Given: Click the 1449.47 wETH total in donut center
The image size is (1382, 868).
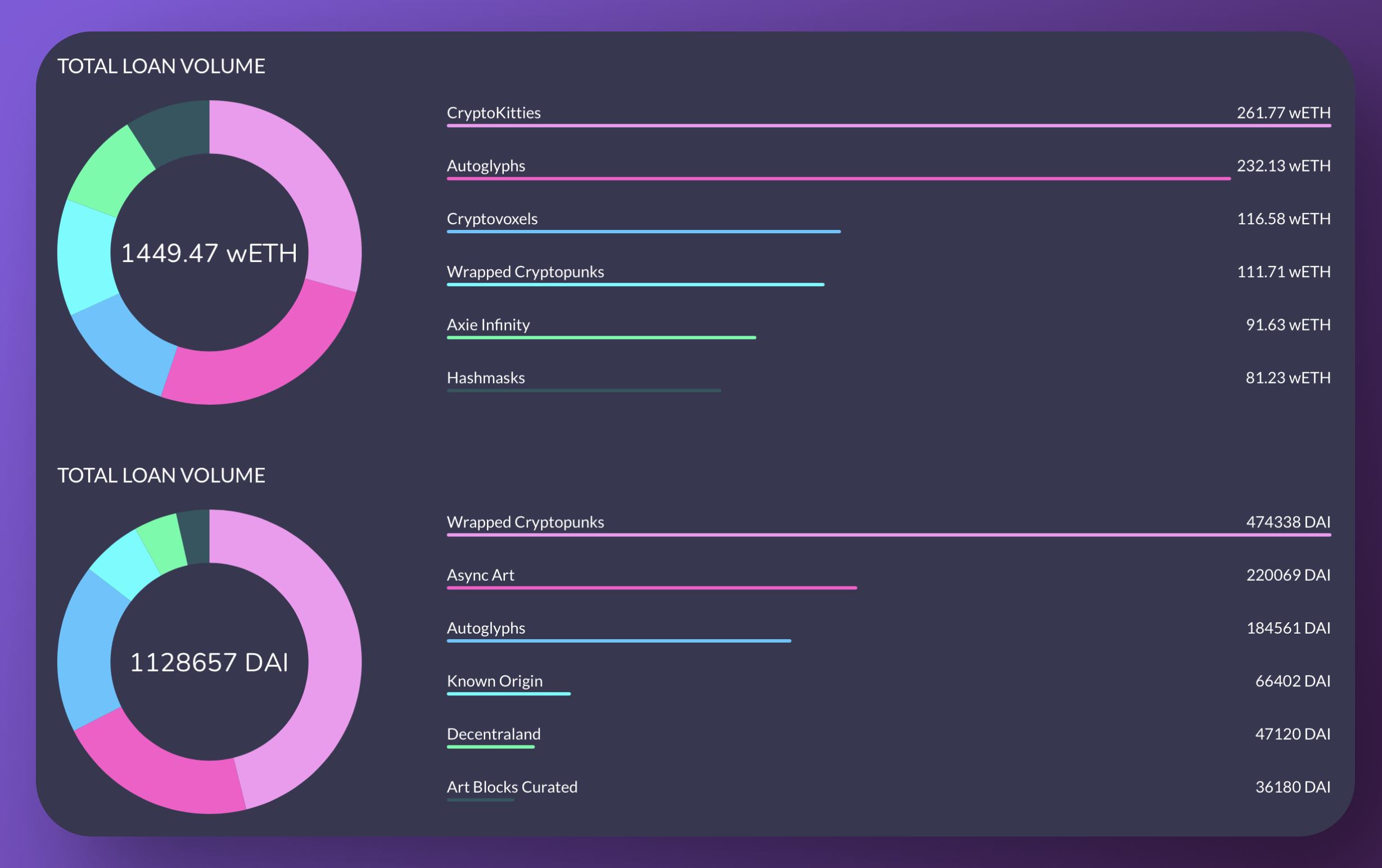Looking at the screenshot, I should click(x=209, y=253).
